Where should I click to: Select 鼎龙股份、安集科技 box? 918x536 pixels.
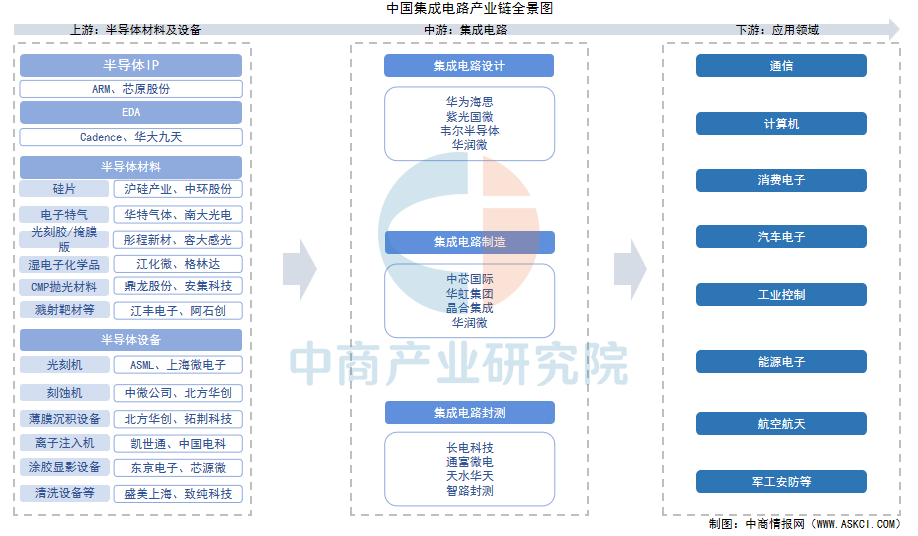click(178, 286)
